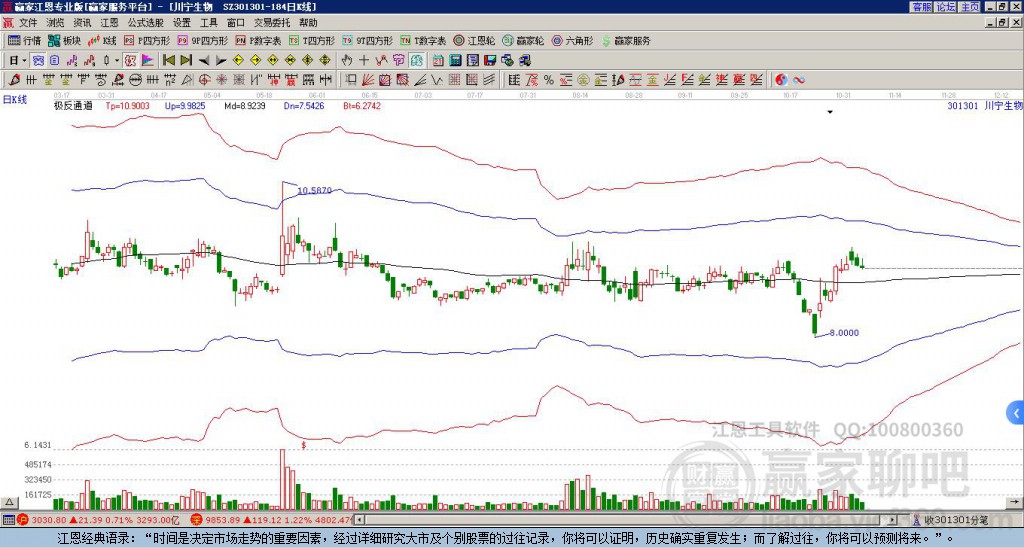
Task: Expand the blue side panel arrow
Action: coord(1016,413)
